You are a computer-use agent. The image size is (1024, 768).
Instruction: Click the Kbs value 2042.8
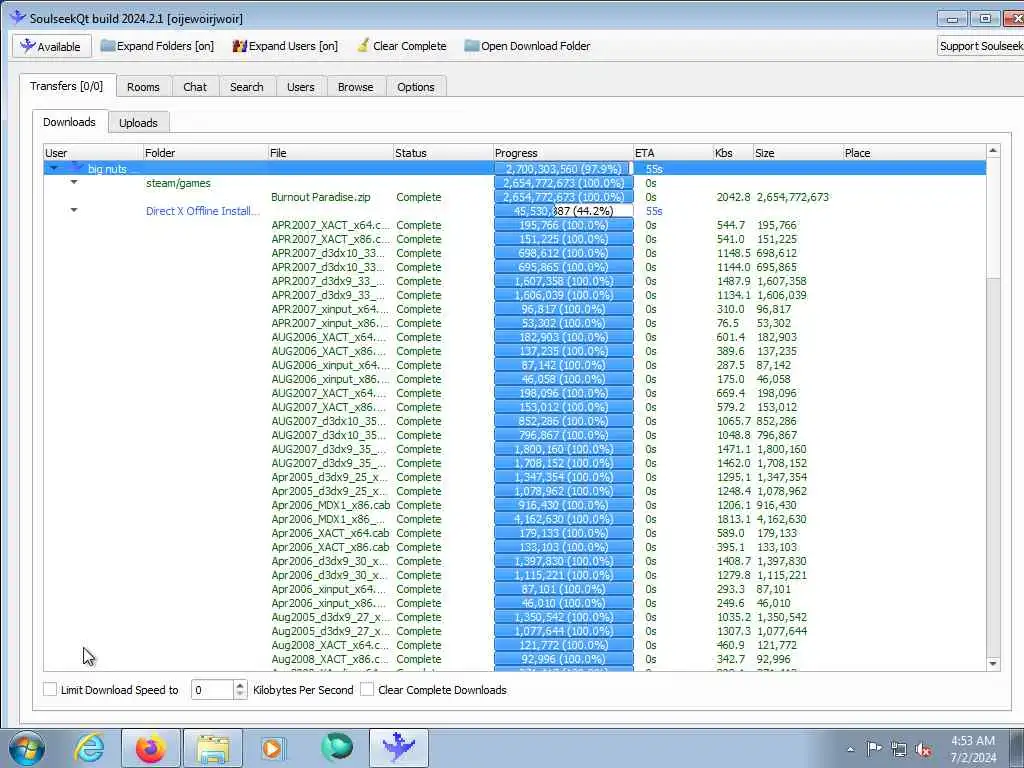point(733,197)
